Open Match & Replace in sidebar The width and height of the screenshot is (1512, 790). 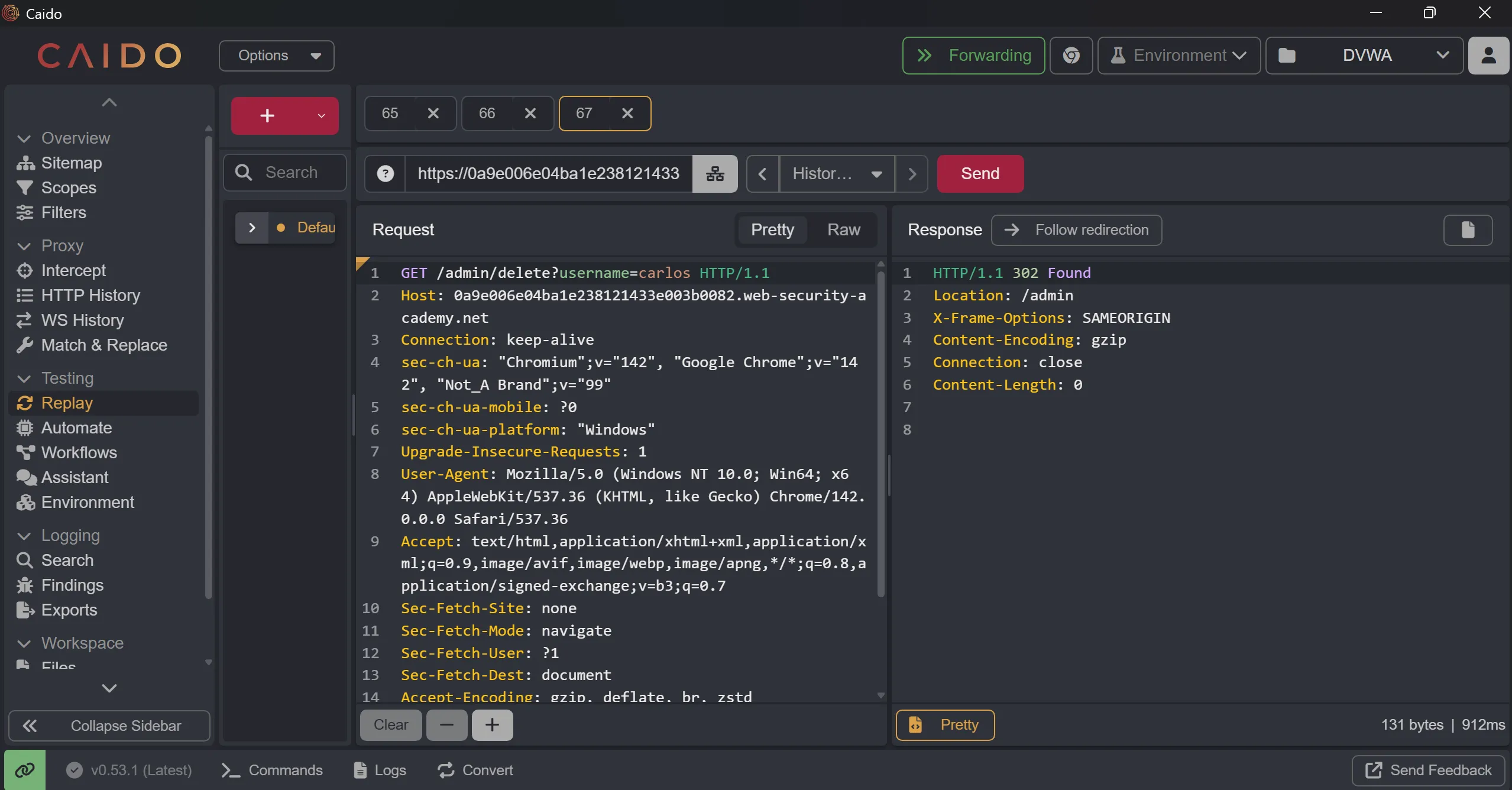tap(104, 345)
